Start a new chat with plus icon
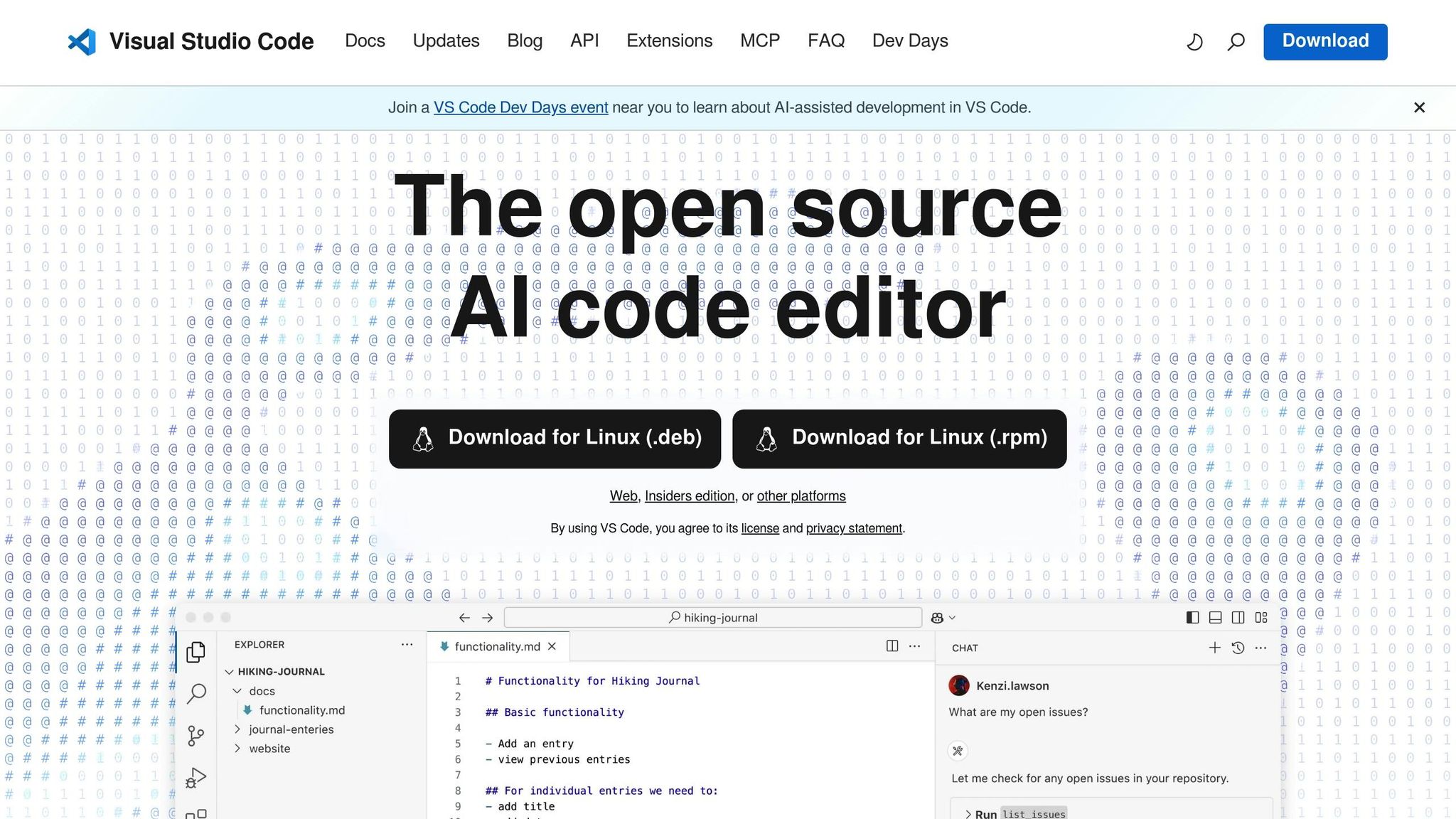 [1215, 648]
